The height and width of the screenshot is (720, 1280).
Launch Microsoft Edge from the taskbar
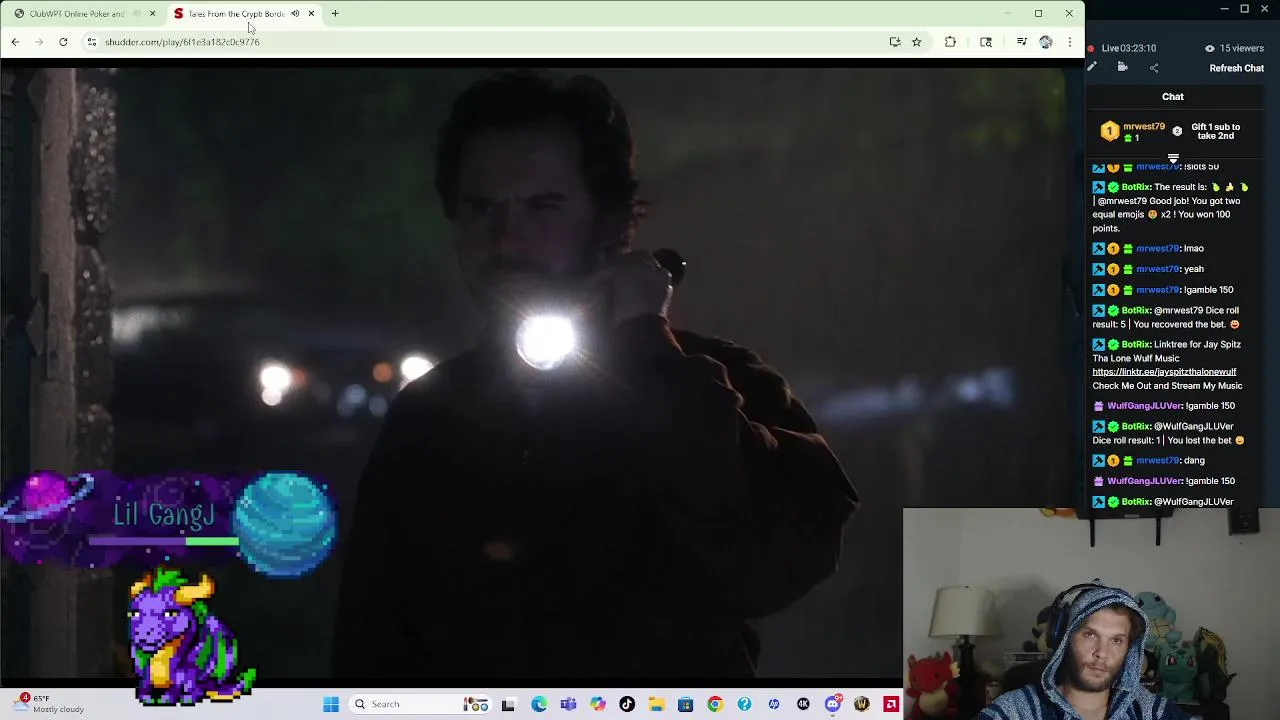(539, 704)
